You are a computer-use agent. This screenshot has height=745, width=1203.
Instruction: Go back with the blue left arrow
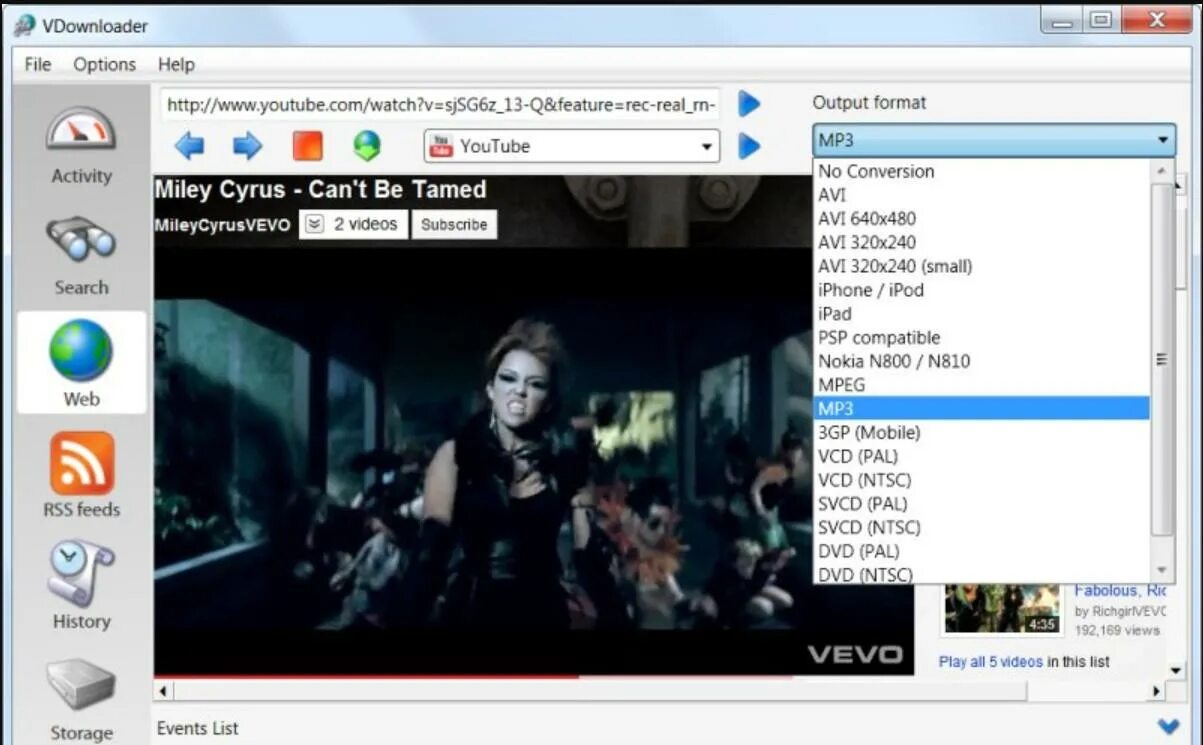pos(189,146)
